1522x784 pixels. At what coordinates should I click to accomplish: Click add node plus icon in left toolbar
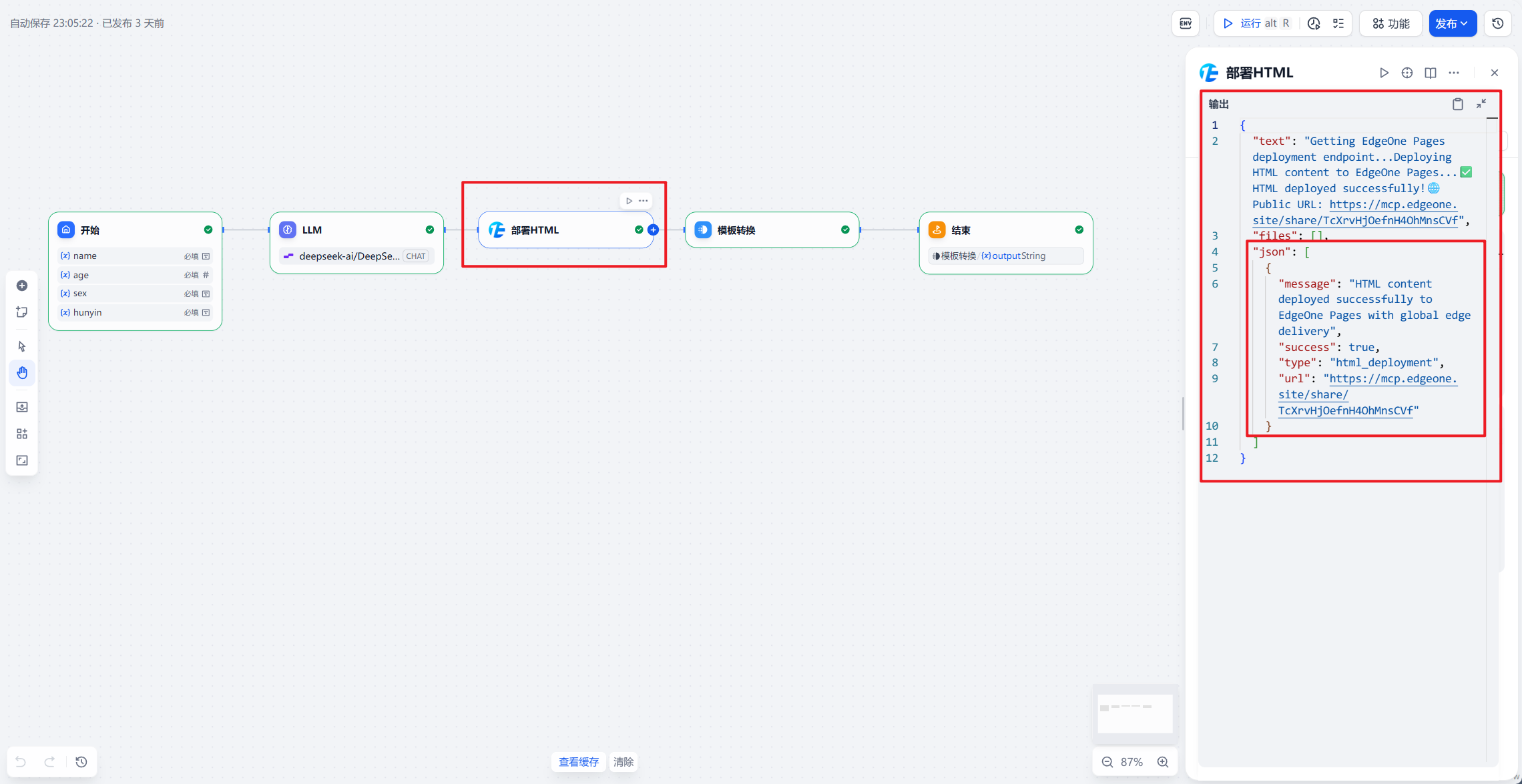coord(22,286)
